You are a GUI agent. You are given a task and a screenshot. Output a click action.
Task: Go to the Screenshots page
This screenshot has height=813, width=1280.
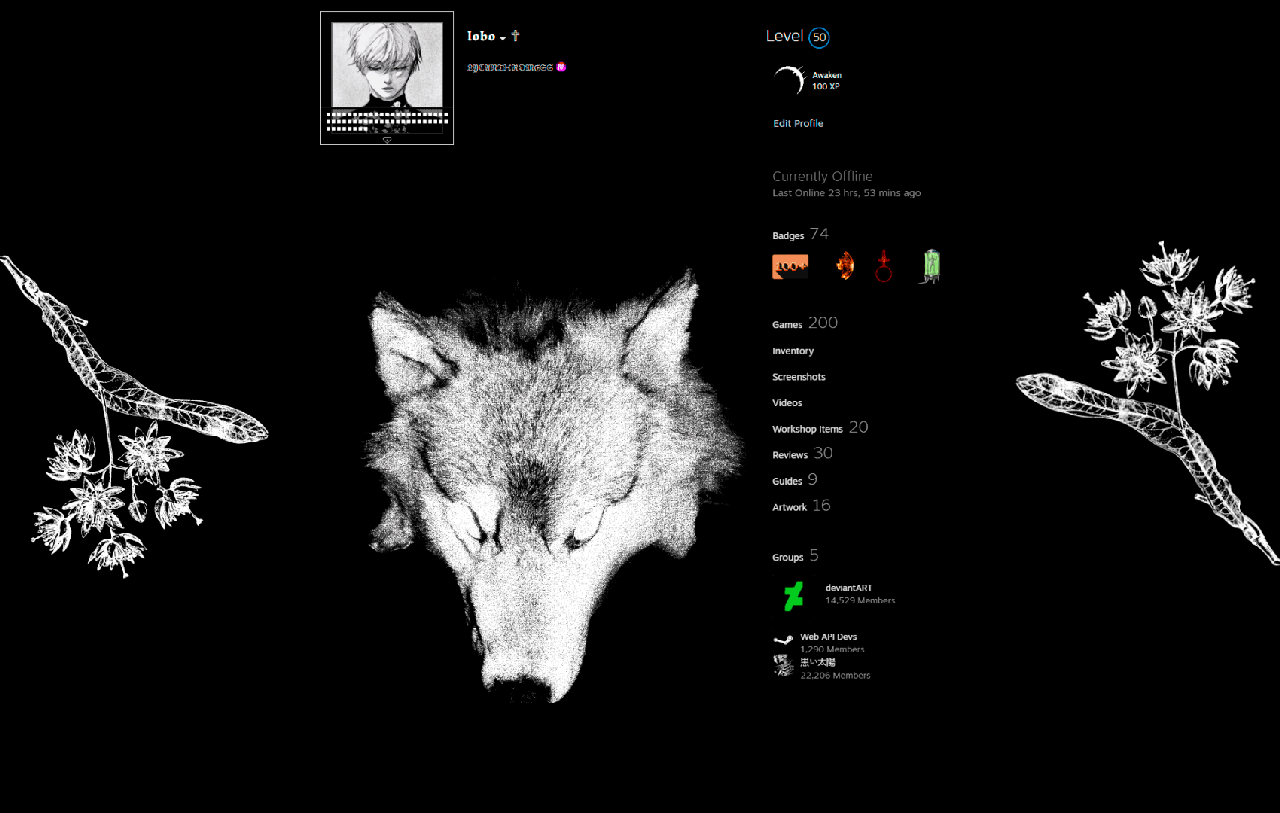[799, 377]
